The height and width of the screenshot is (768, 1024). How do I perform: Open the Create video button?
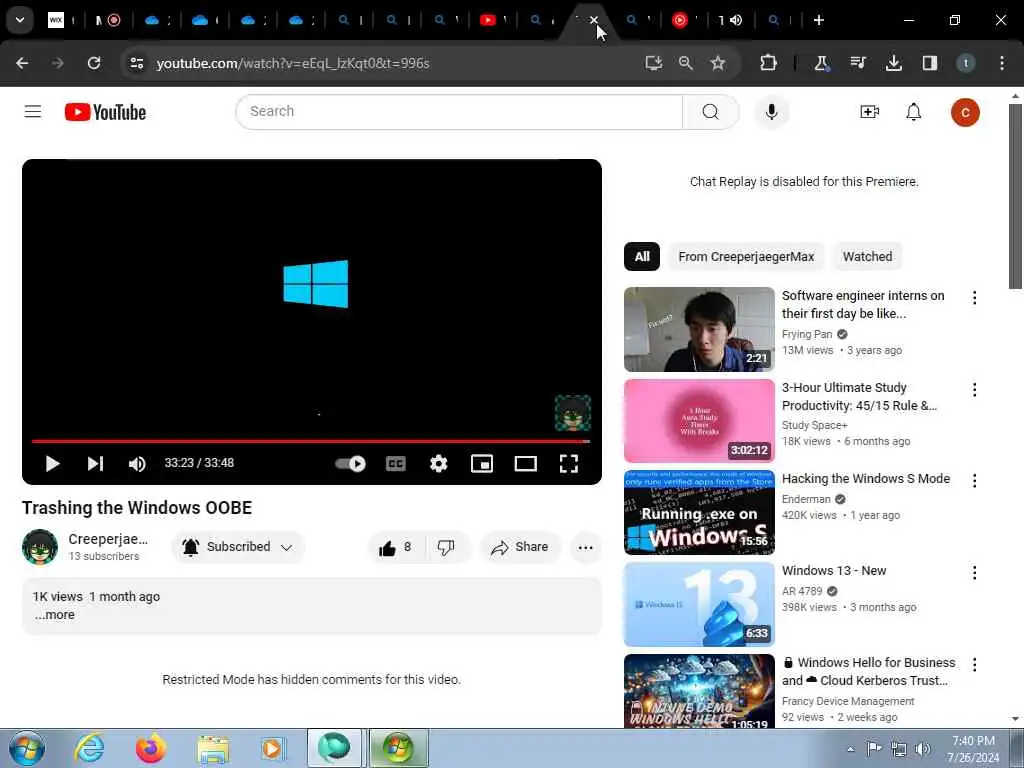pyautogui.click(x=869, y=112)
